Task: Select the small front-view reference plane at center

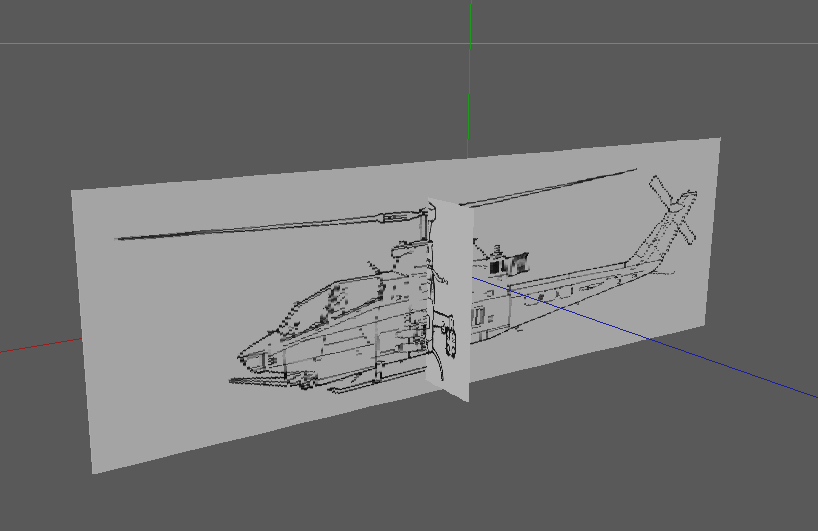Action: [450, 298]
